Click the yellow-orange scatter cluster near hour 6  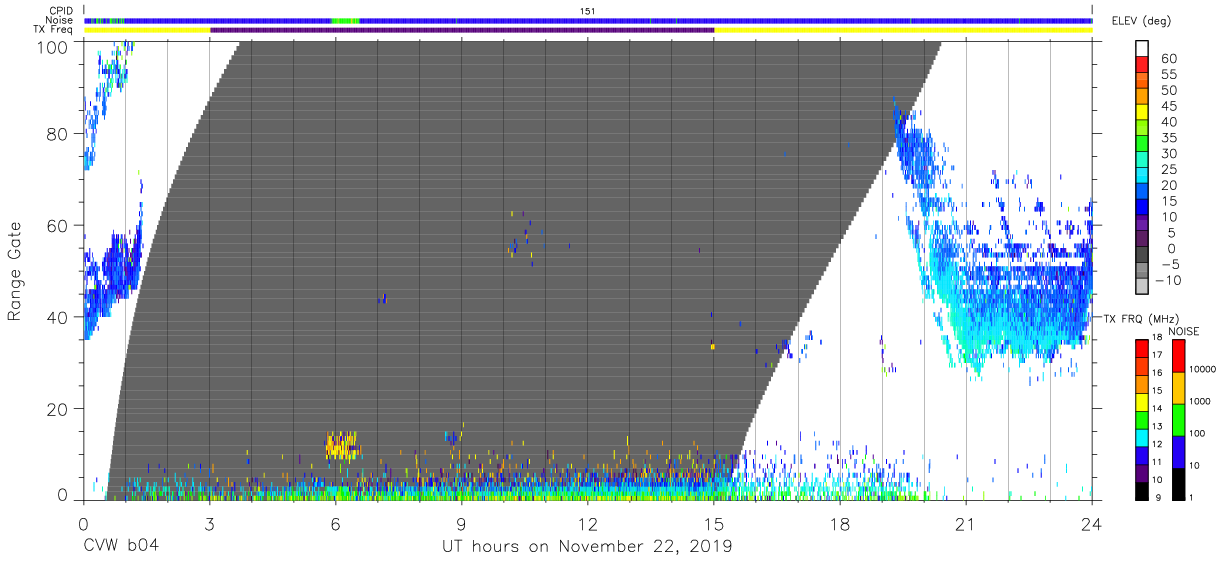click(x=341, y=445)
